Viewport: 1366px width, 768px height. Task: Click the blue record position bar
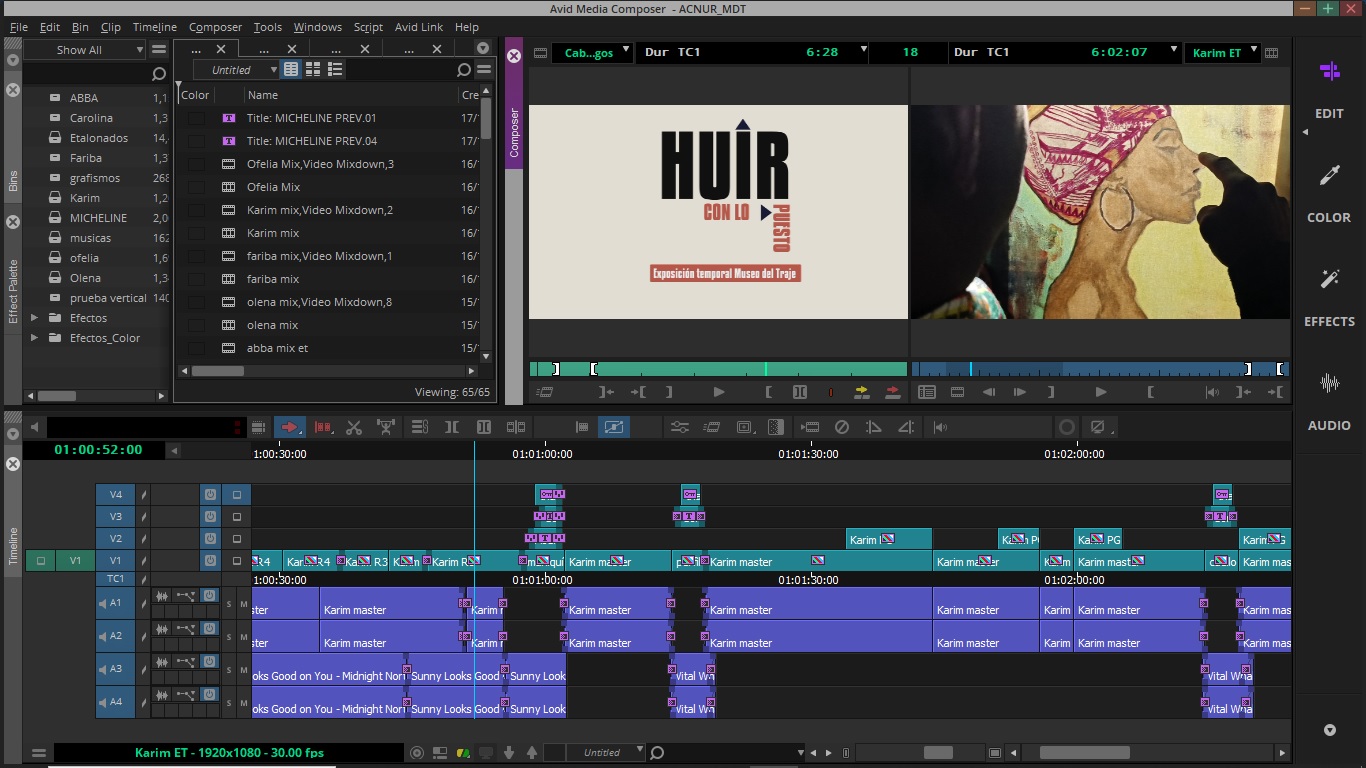(1100, 369)
